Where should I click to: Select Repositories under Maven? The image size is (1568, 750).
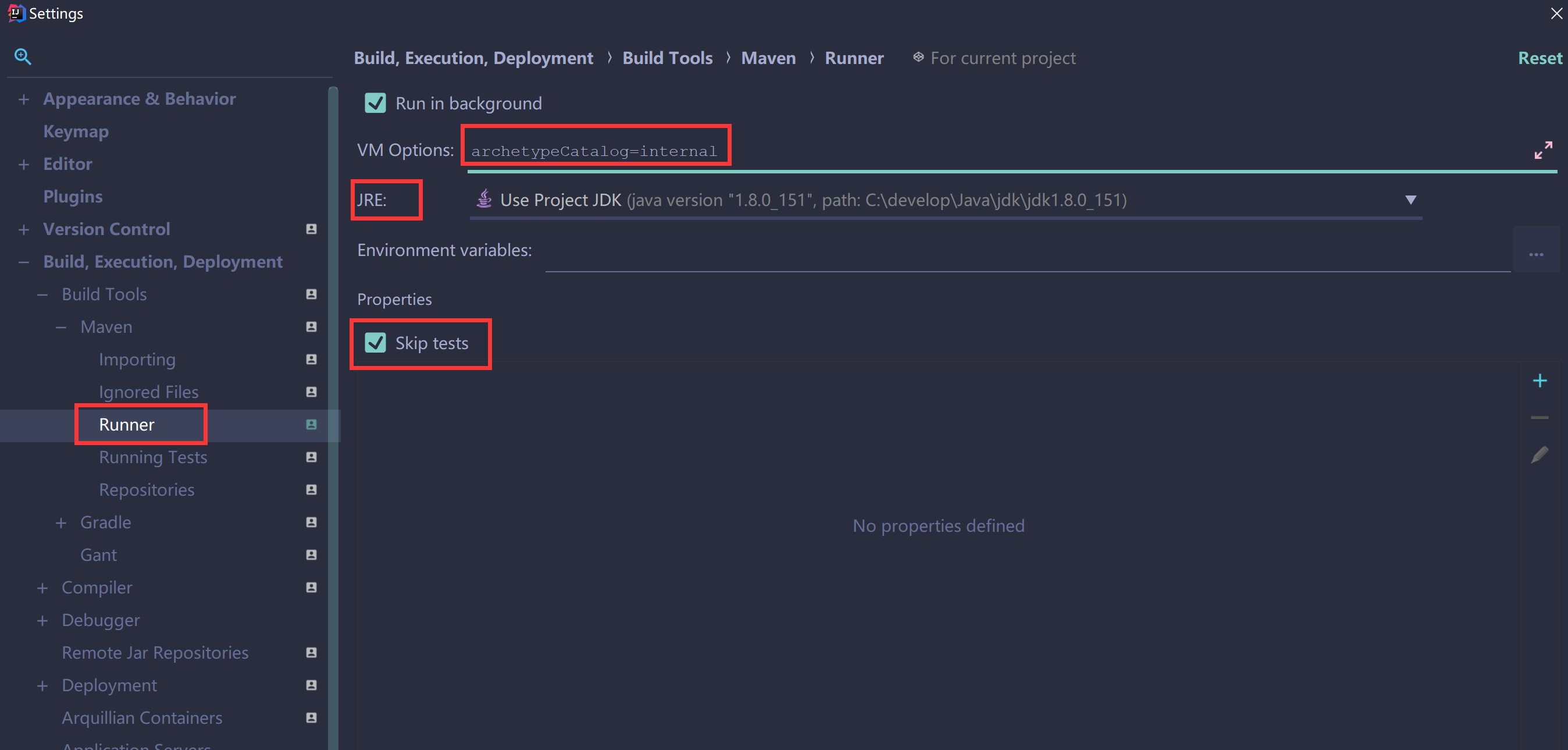[x=147, y=490]
